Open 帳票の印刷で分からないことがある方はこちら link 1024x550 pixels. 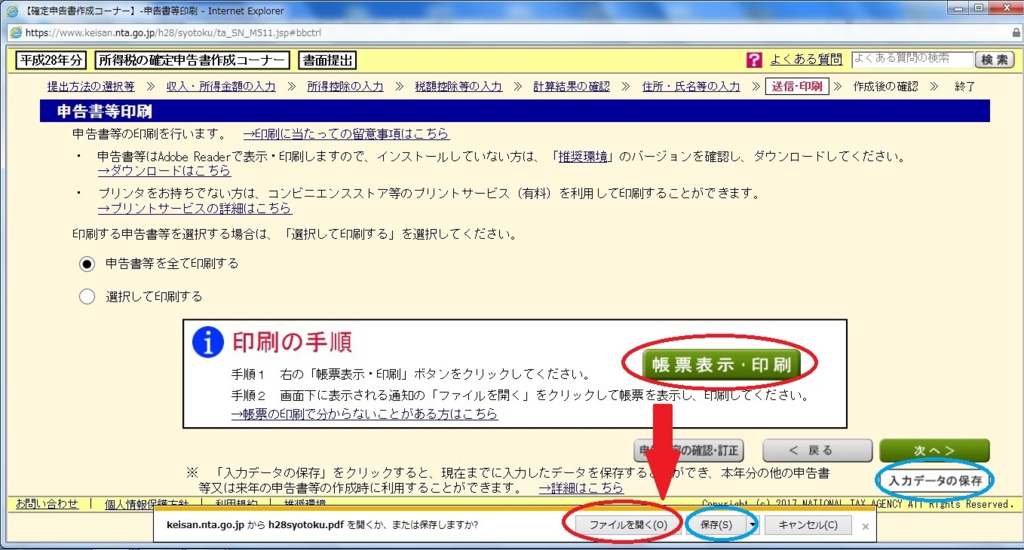click(x=364, y=414)
